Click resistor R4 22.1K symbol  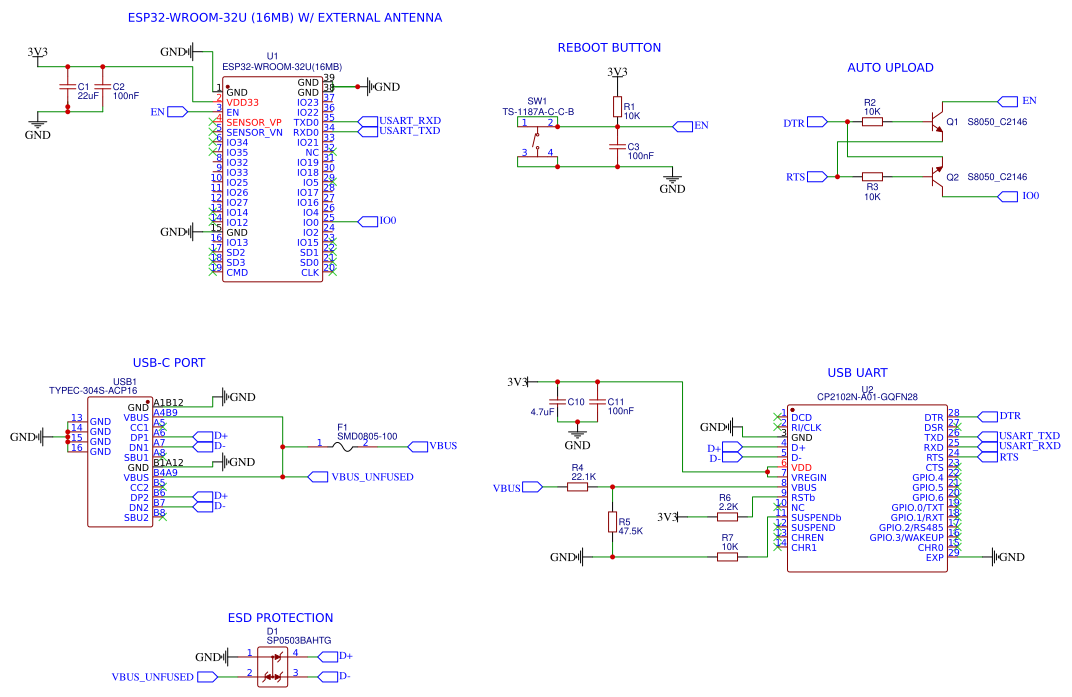click(580, 487)
